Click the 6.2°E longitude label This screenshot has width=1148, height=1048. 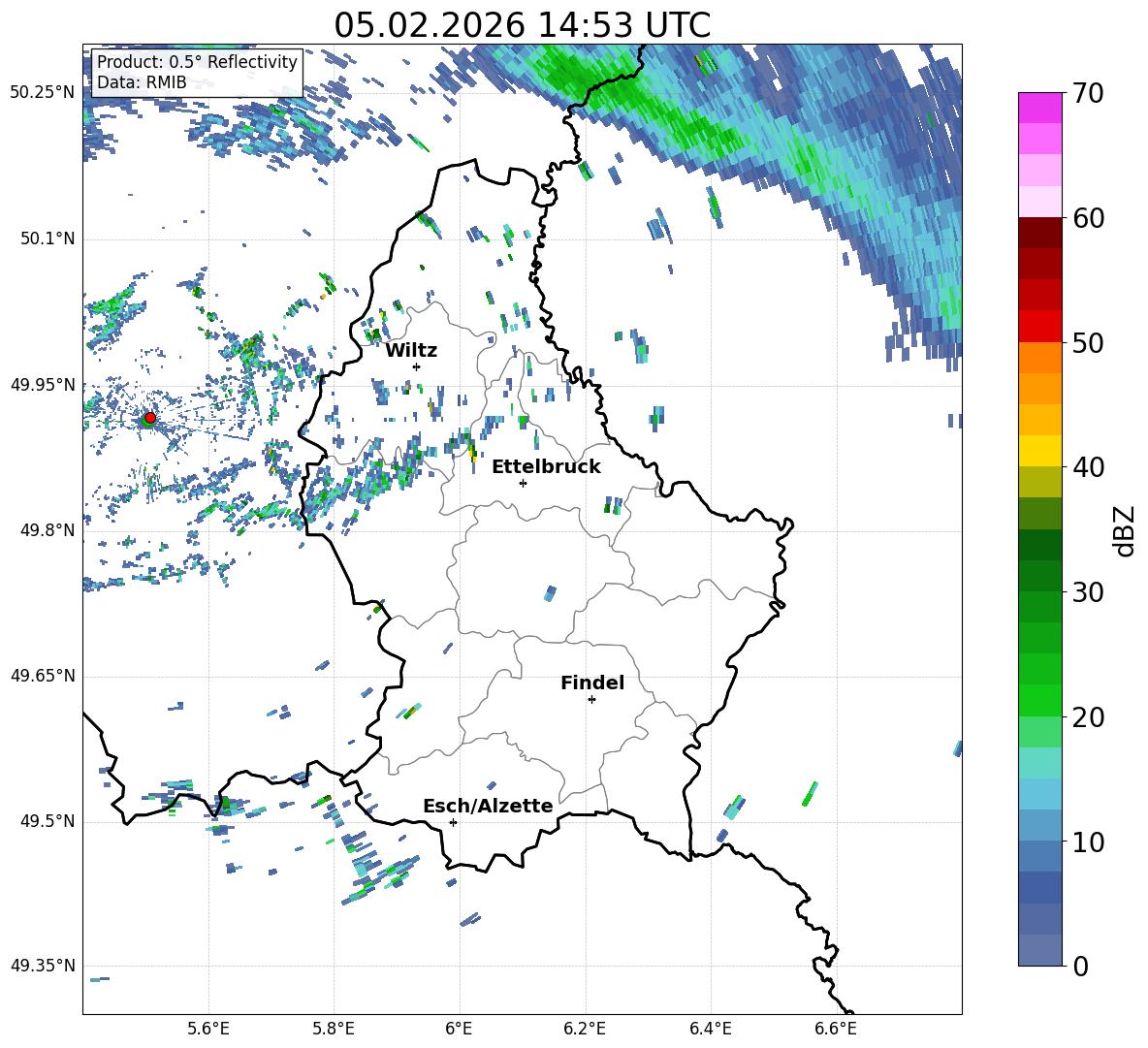pyautogui.click(x=585, y=1030)
